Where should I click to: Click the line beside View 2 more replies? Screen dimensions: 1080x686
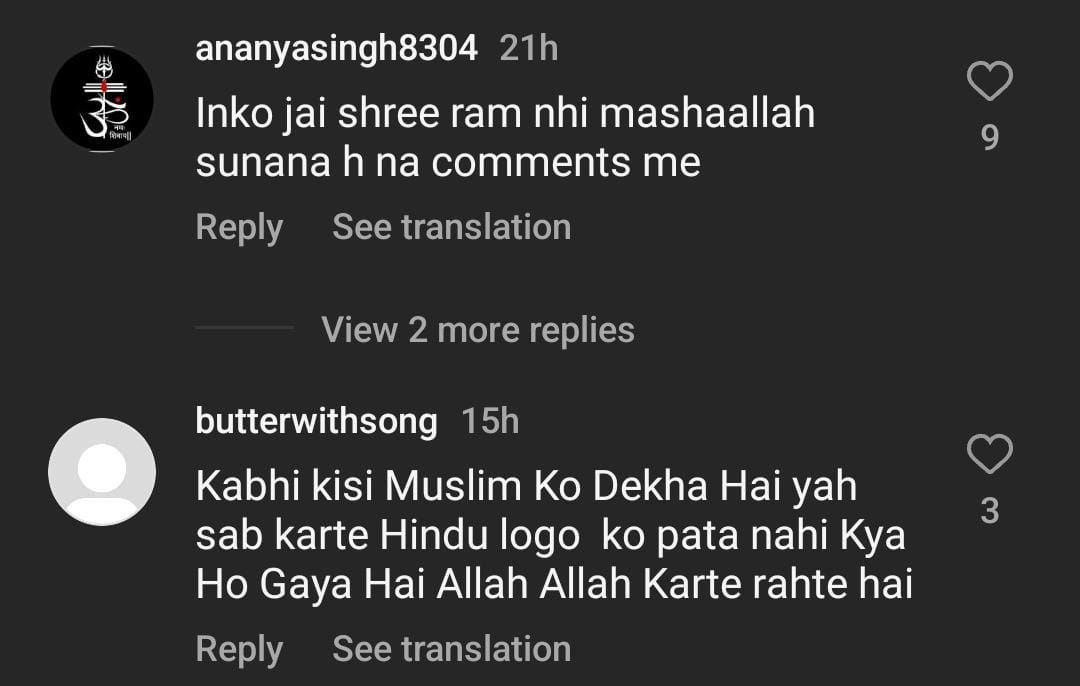click(244, 328)
